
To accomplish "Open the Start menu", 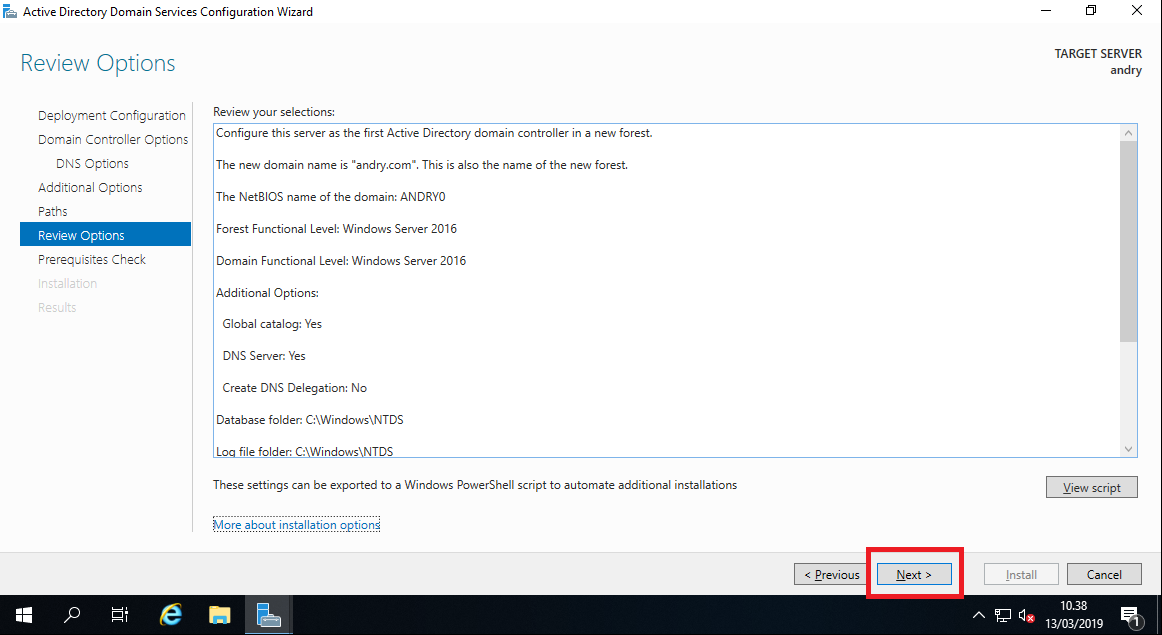I will [x=23, y=614].
